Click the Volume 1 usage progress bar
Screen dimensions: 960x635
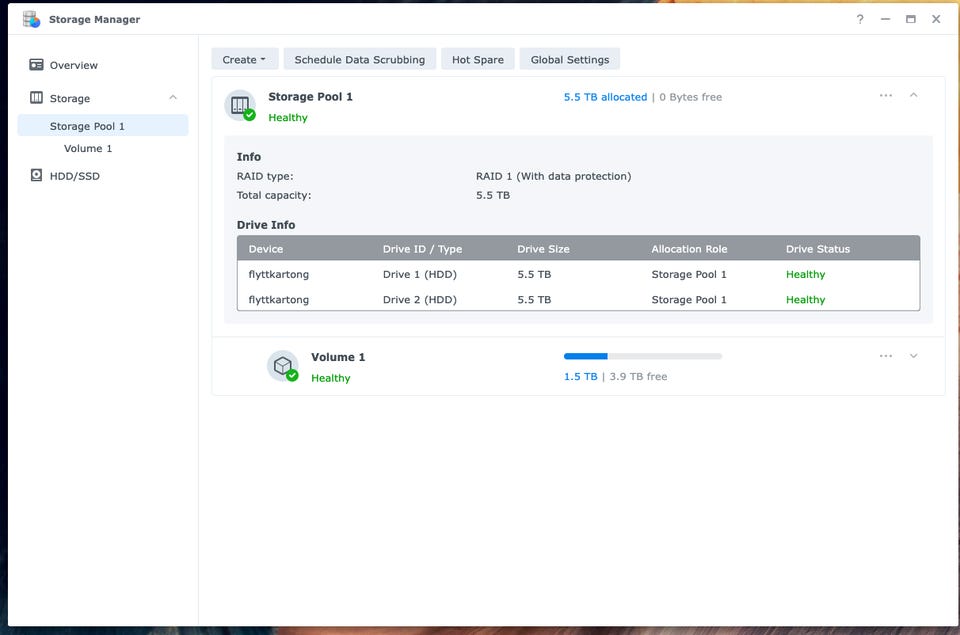coord(642,356)
